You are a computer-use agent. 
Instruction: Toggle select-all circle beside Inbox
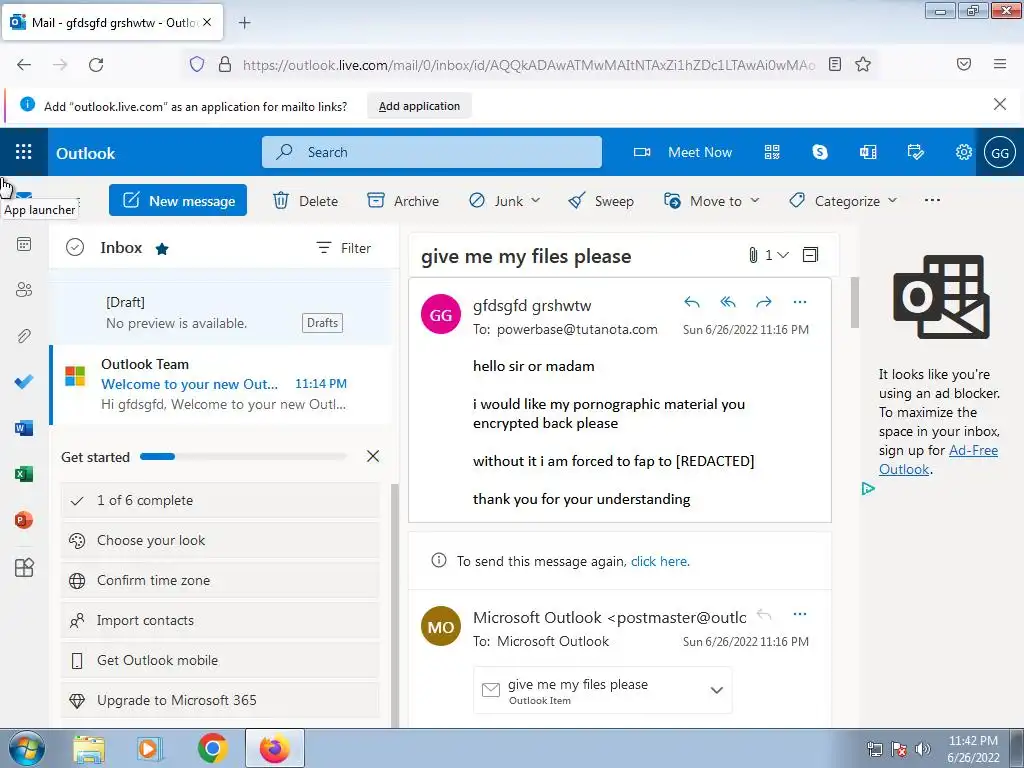click(75, 248)
